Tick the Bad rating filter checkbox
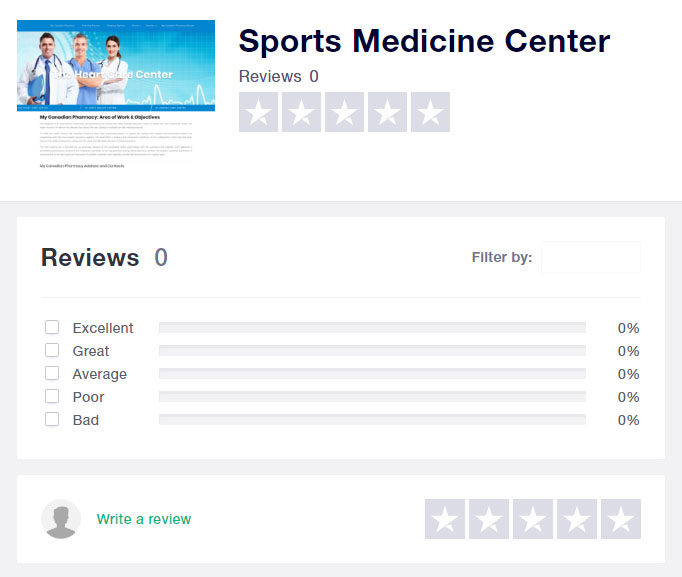This screenshot has width=682, height=577. pos(52,420)
